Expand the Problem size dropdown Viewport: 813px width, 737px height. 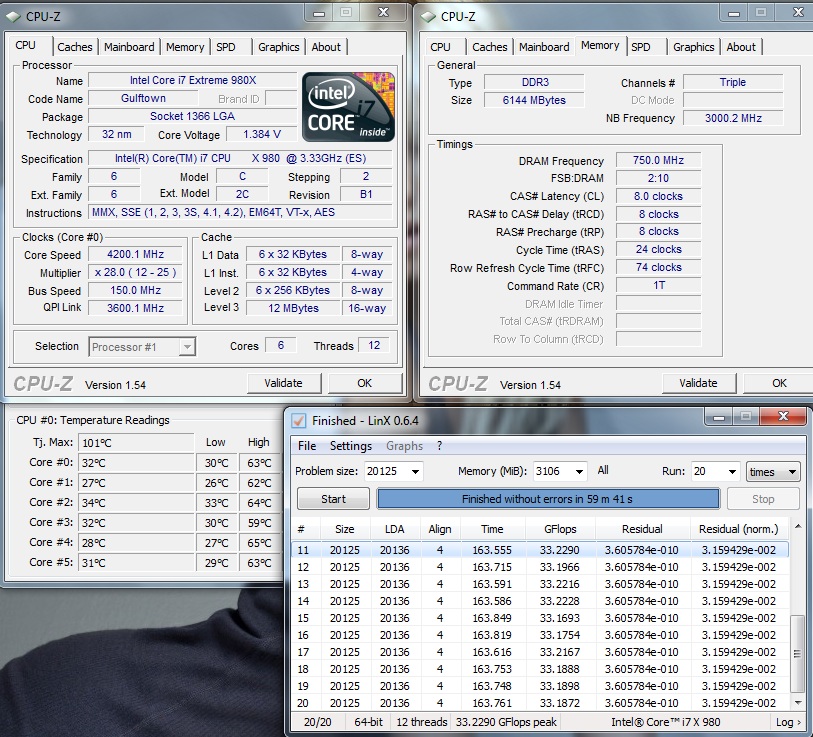[x=415, y=471]
